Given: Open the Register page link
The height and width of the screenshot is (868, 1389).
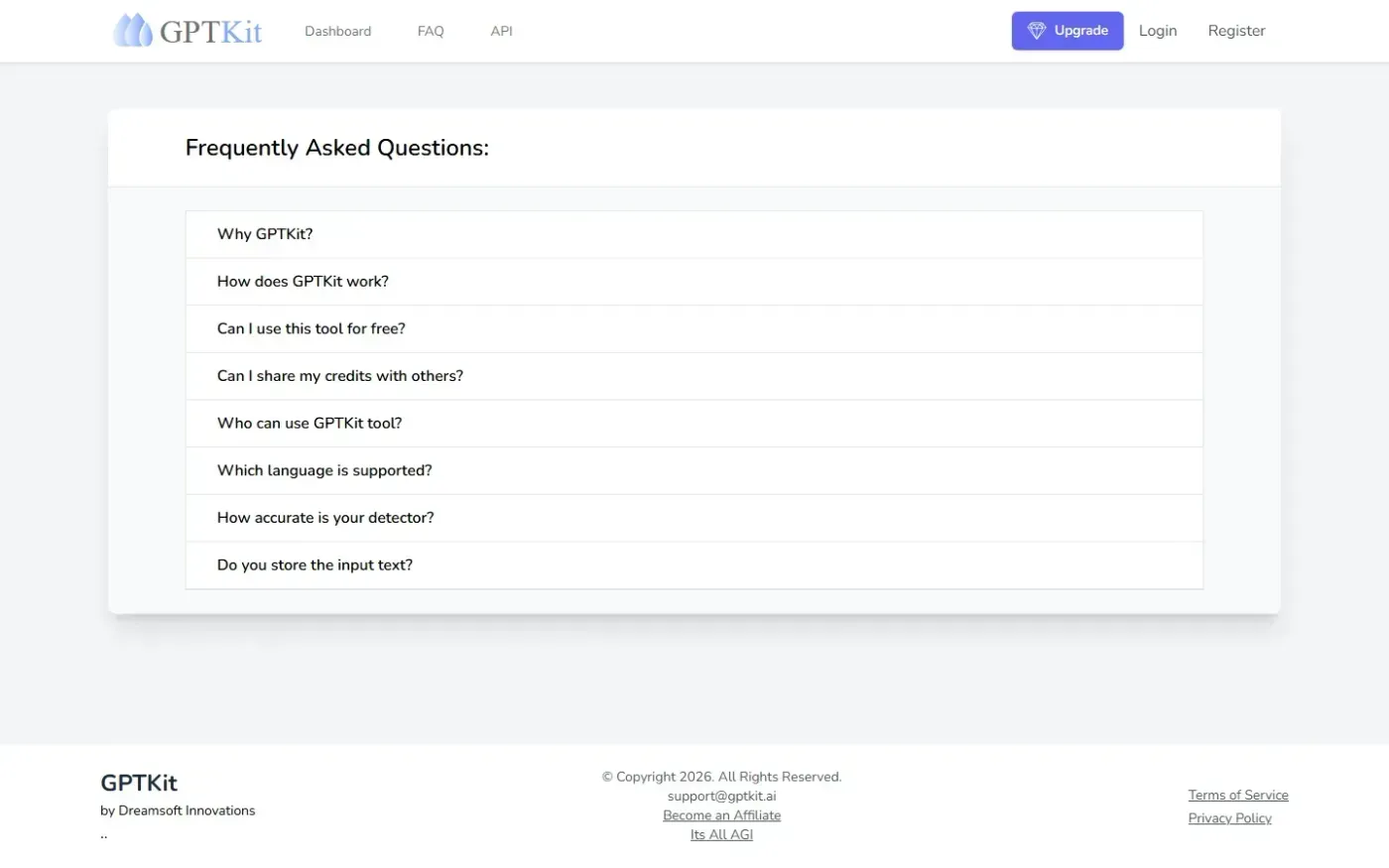Looking at the screenshot, I should coord(1236,31).
